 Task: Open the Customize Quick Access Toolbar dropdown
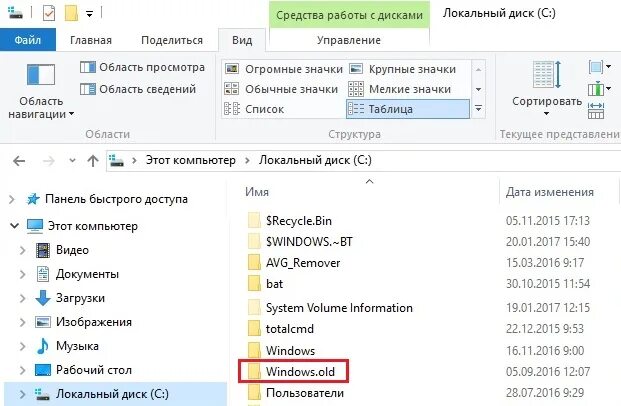tap(90, 14)
